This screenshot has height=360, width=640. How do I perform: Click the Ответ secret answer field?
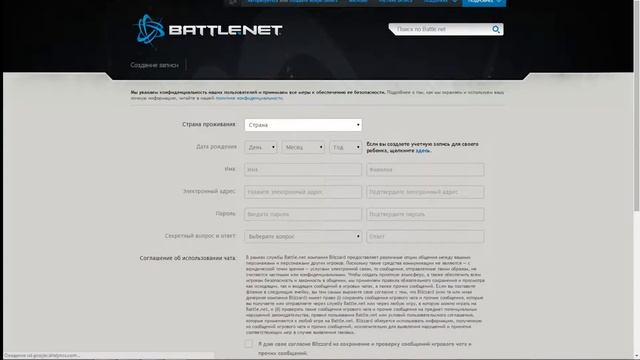(x=425, y=236)
